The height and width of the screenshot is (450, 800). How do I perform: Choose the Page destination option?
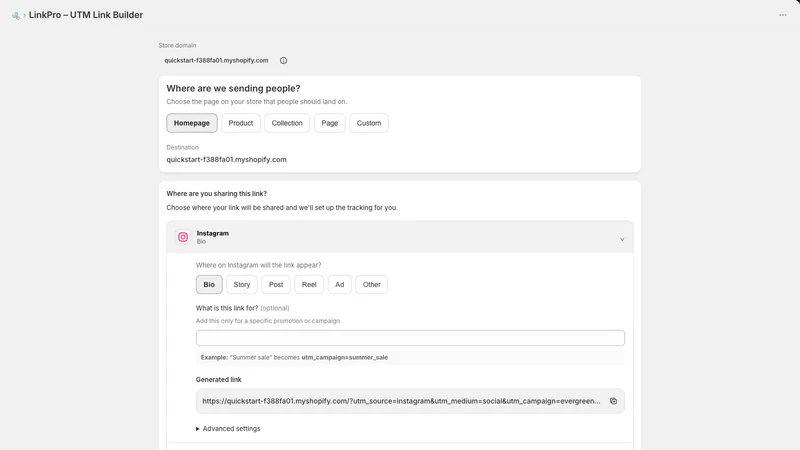330,123
